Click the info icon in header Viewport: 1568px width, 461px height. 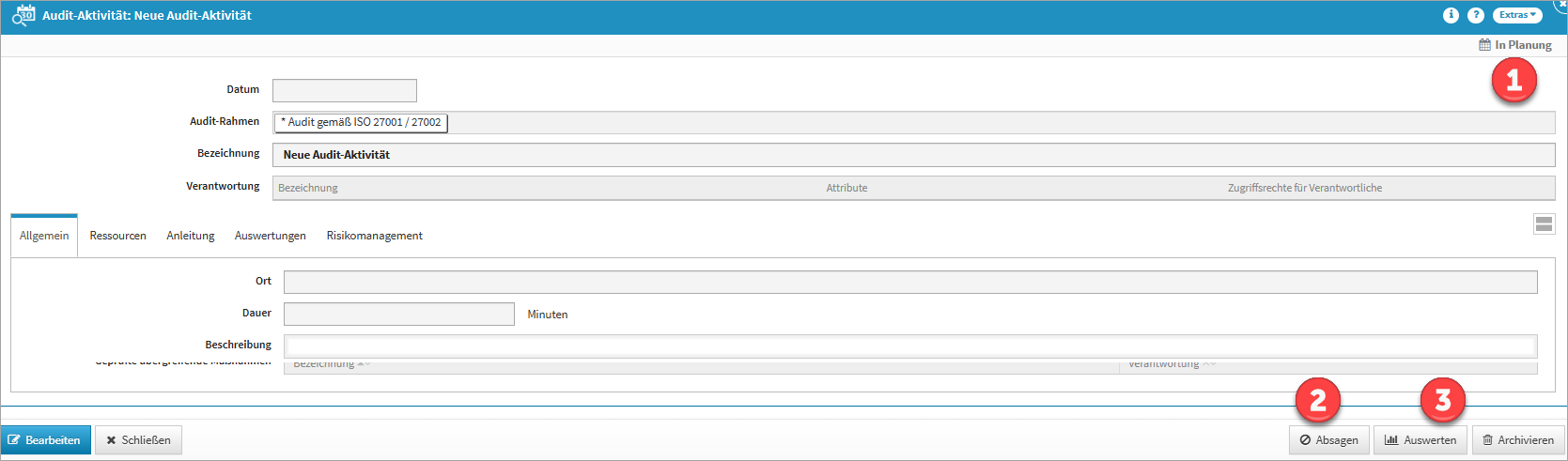[1451, 15]
